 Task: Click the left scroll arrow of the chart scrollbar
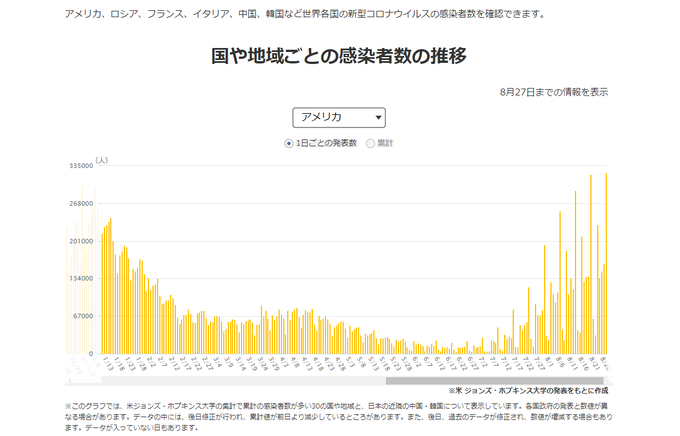point(69,381)
